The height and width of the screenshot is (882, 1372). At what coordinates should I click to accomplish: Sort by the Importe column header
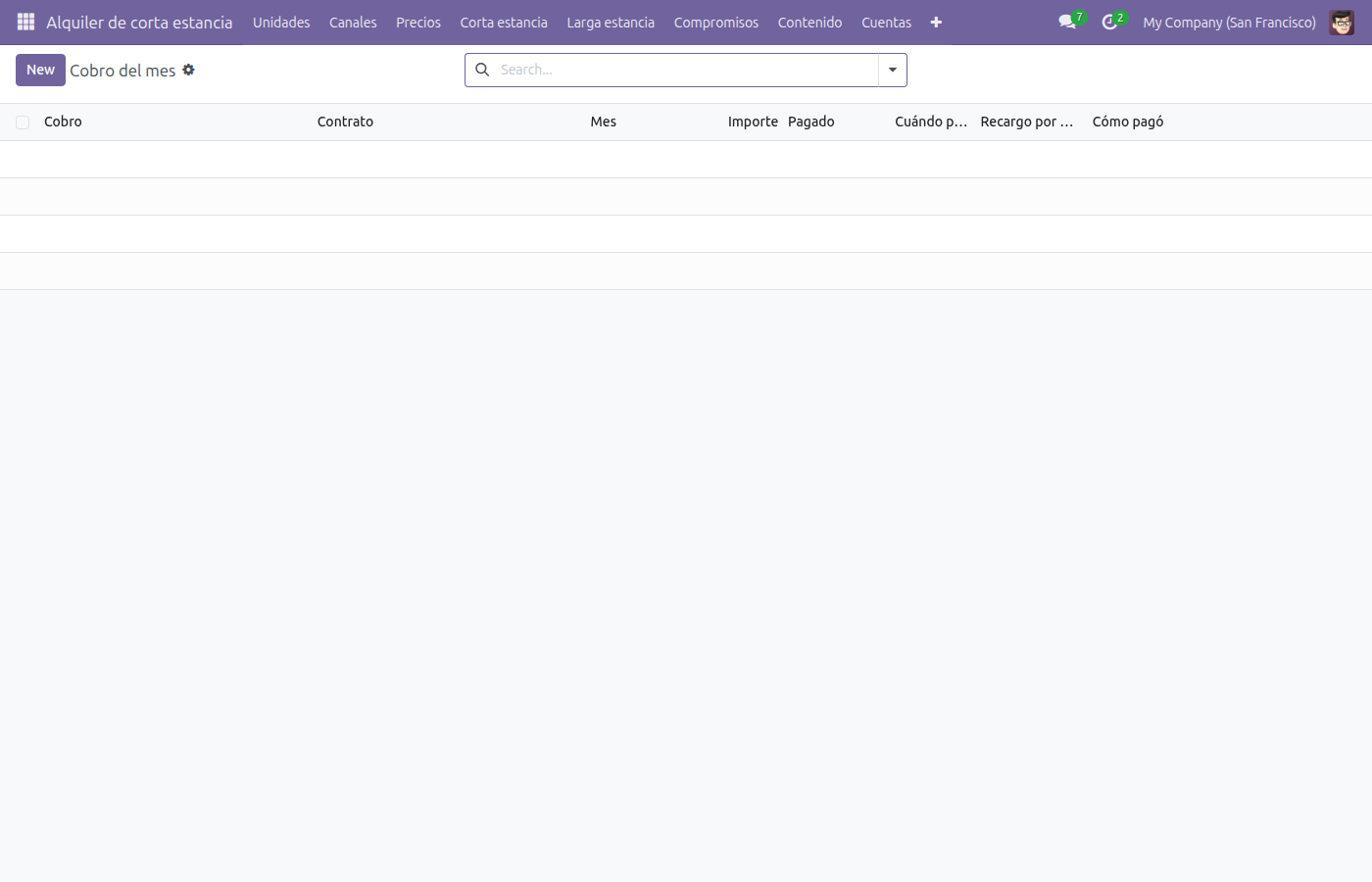coord(753,122)
